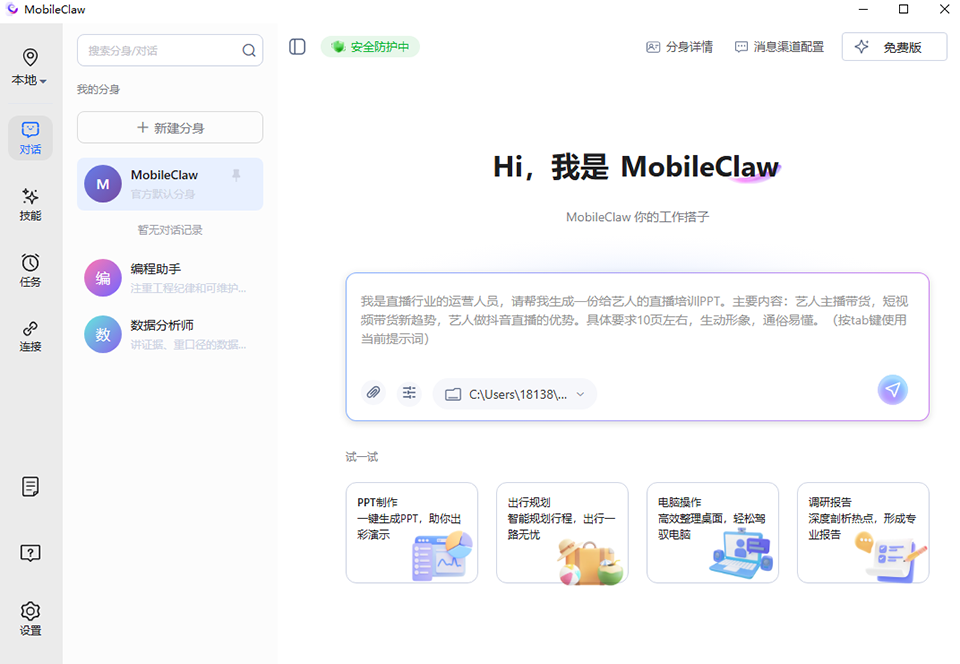Screen dimensions: 960x664
Task: Open the help question-mark icon
Action: click(x=30, y=553)
